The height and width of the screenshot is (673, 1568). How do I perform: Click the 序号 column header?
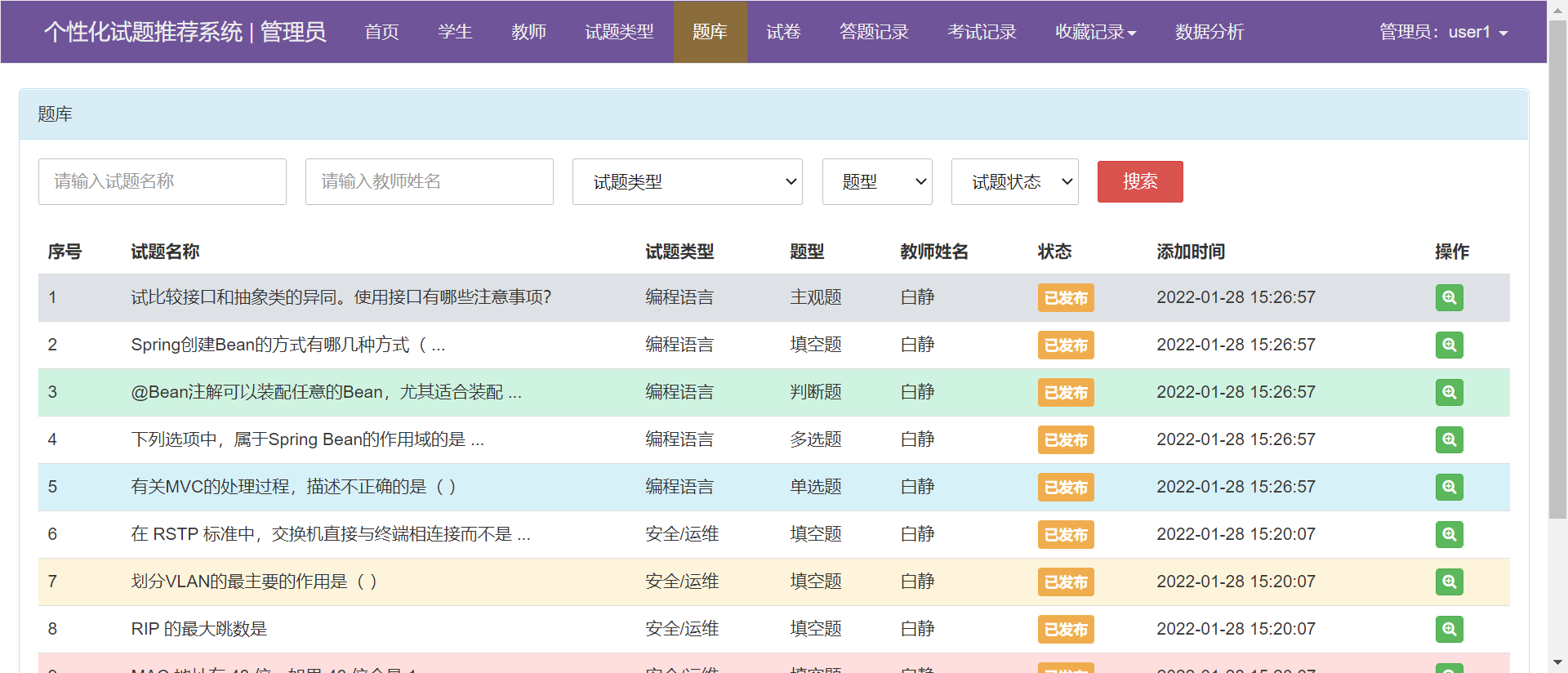[x=65, y=252]
